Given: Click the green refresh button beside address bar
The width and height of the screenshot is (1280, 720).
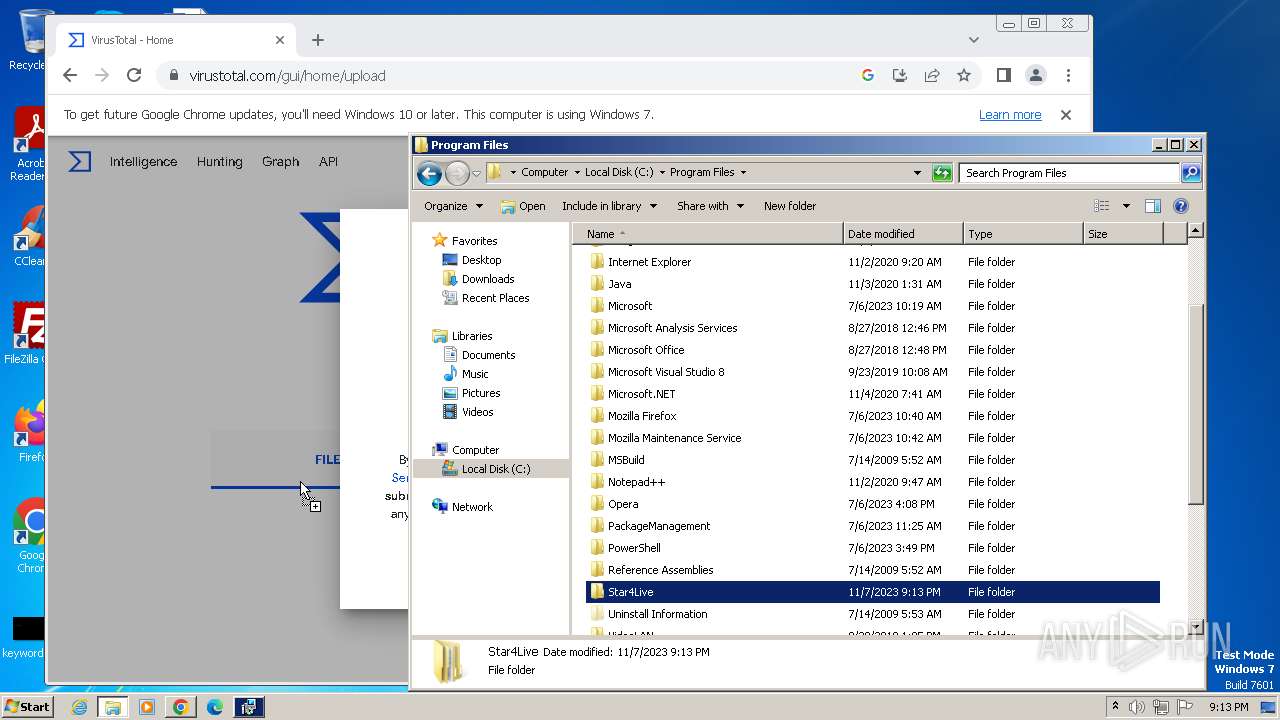Looking at the screenshot, I should pos(942,173).
